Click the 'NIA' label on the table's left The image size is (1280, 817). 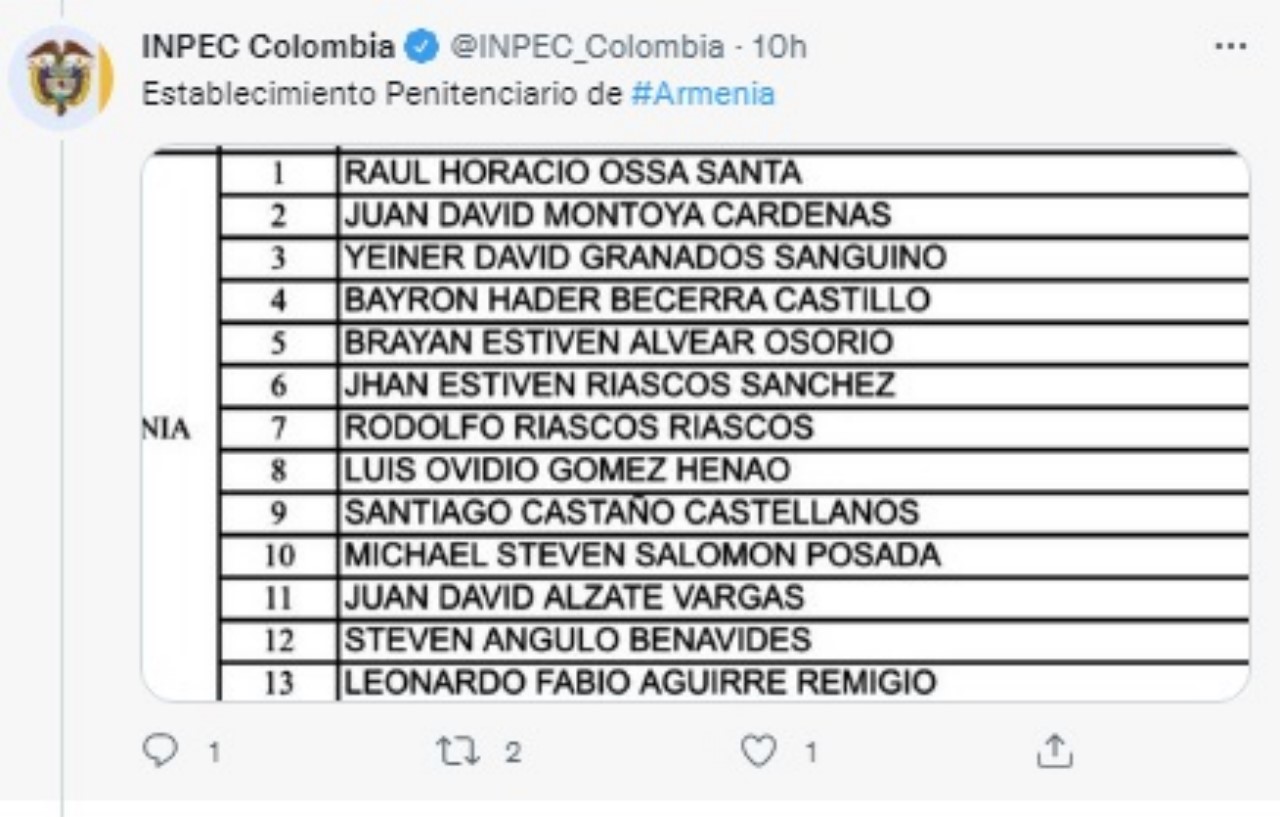pyautogui.click(x=167, y=430)
